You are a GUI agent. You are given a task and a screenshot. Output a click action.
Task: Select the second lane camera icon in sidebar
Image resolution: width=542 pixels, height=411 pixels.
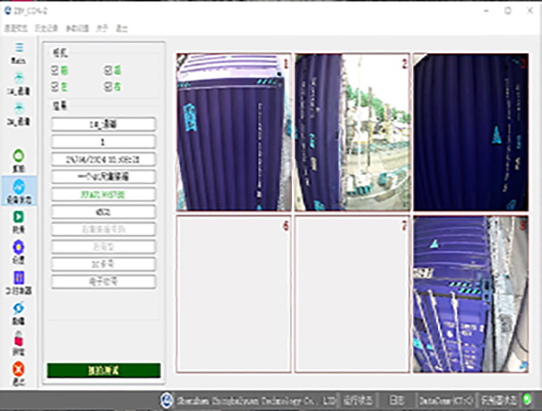click(x=19, y=109)
